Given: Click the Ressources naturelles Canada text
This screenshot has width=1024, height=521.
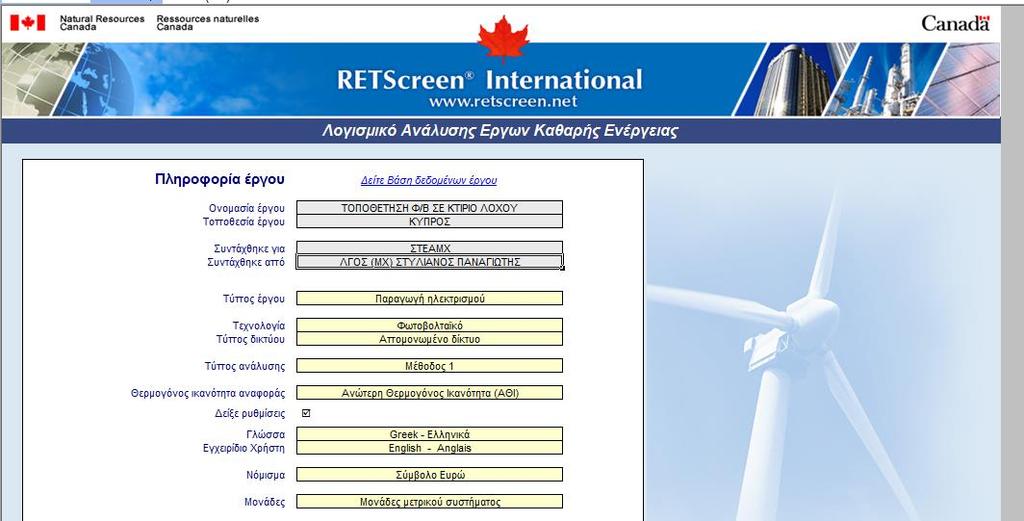Looking at the screenshot, I should [208, 23].
